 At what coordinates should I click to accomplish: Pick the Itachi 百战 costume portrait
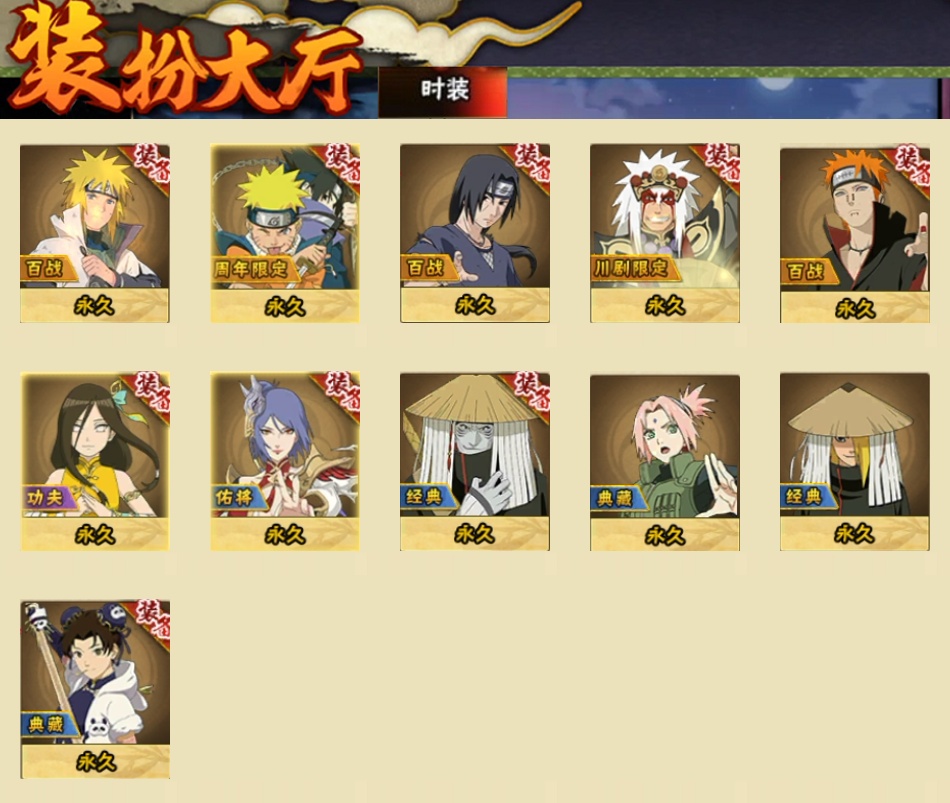point(475,233)
